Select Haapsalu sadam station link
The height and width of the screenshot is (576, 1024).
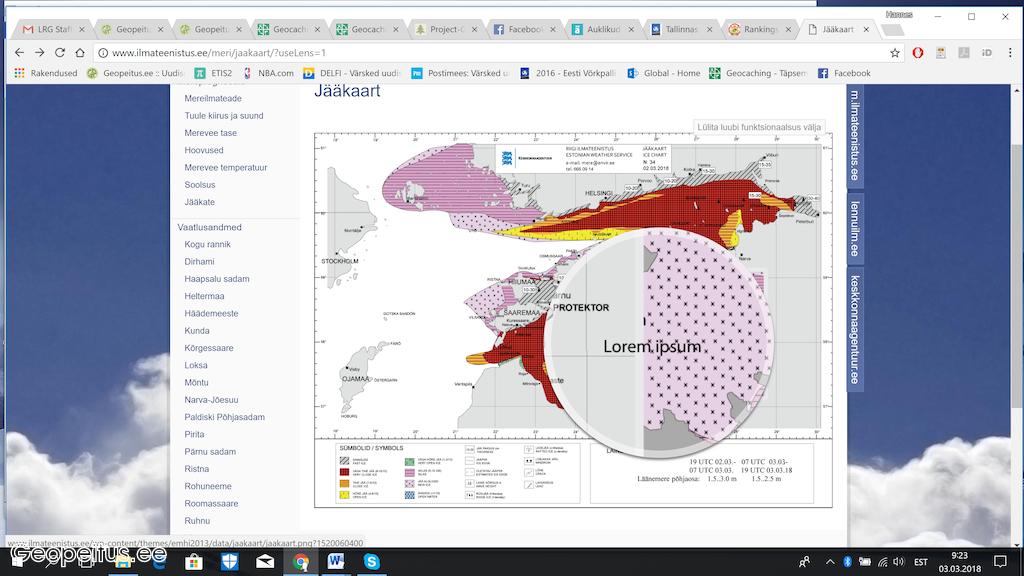pos(217,279)
